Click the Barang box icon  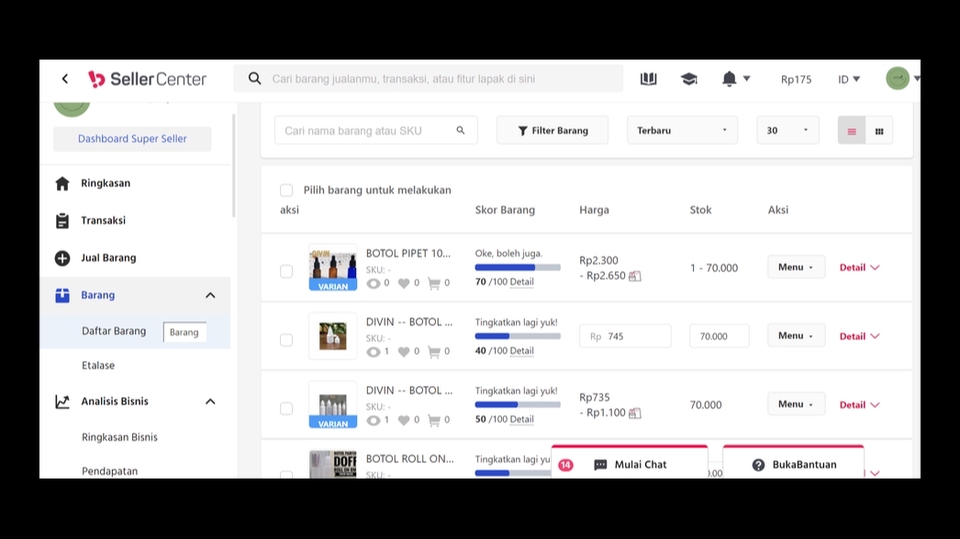tap(62, 295)
